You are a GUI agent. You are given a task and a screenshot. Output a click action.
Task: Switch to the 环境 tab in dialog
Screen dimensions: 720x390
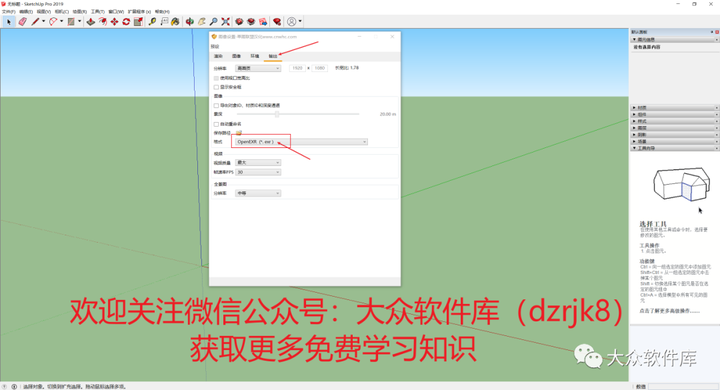(255, 56)
